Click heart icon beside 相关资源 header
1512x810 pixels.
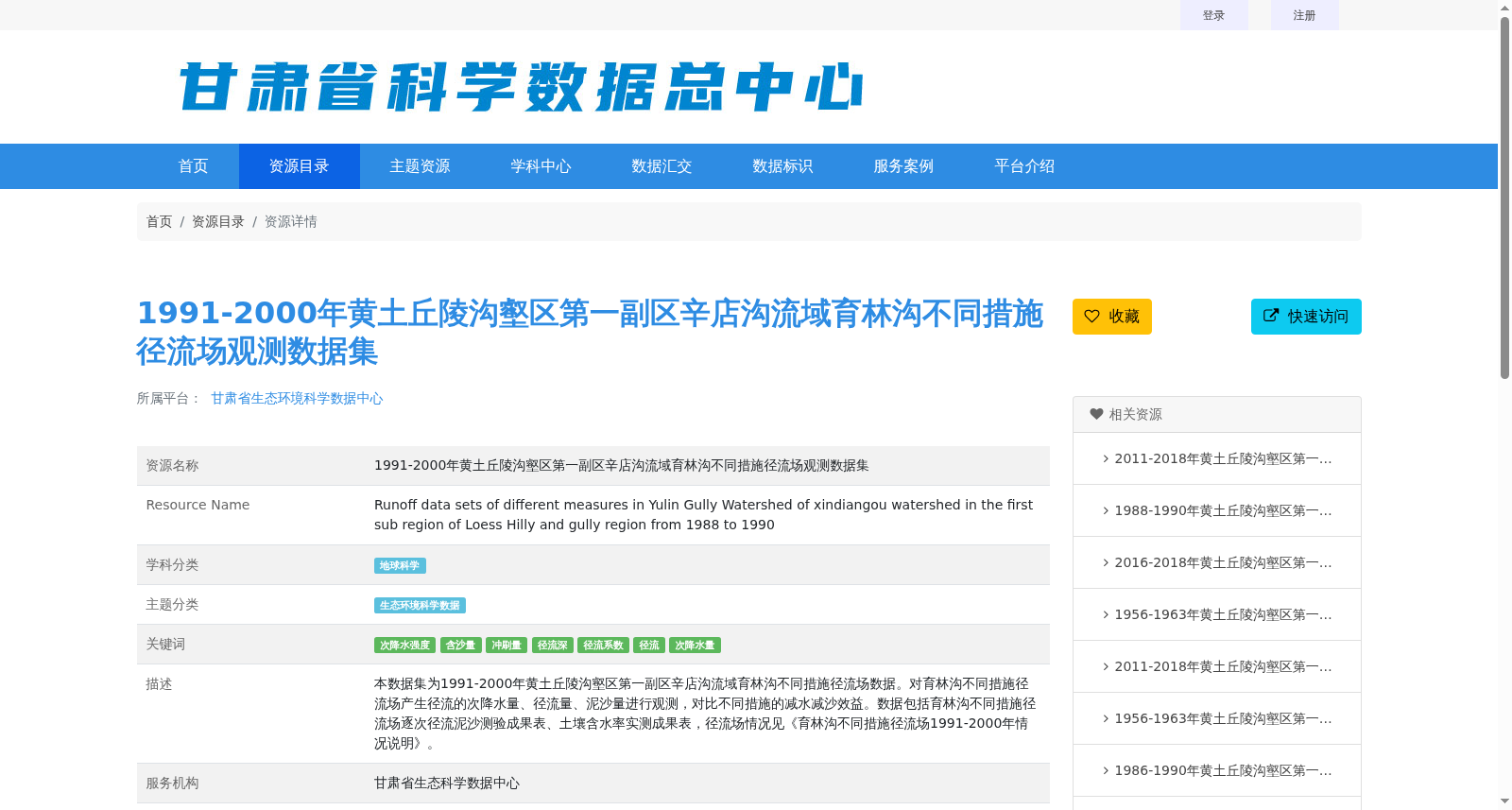tap(1096, 414)
